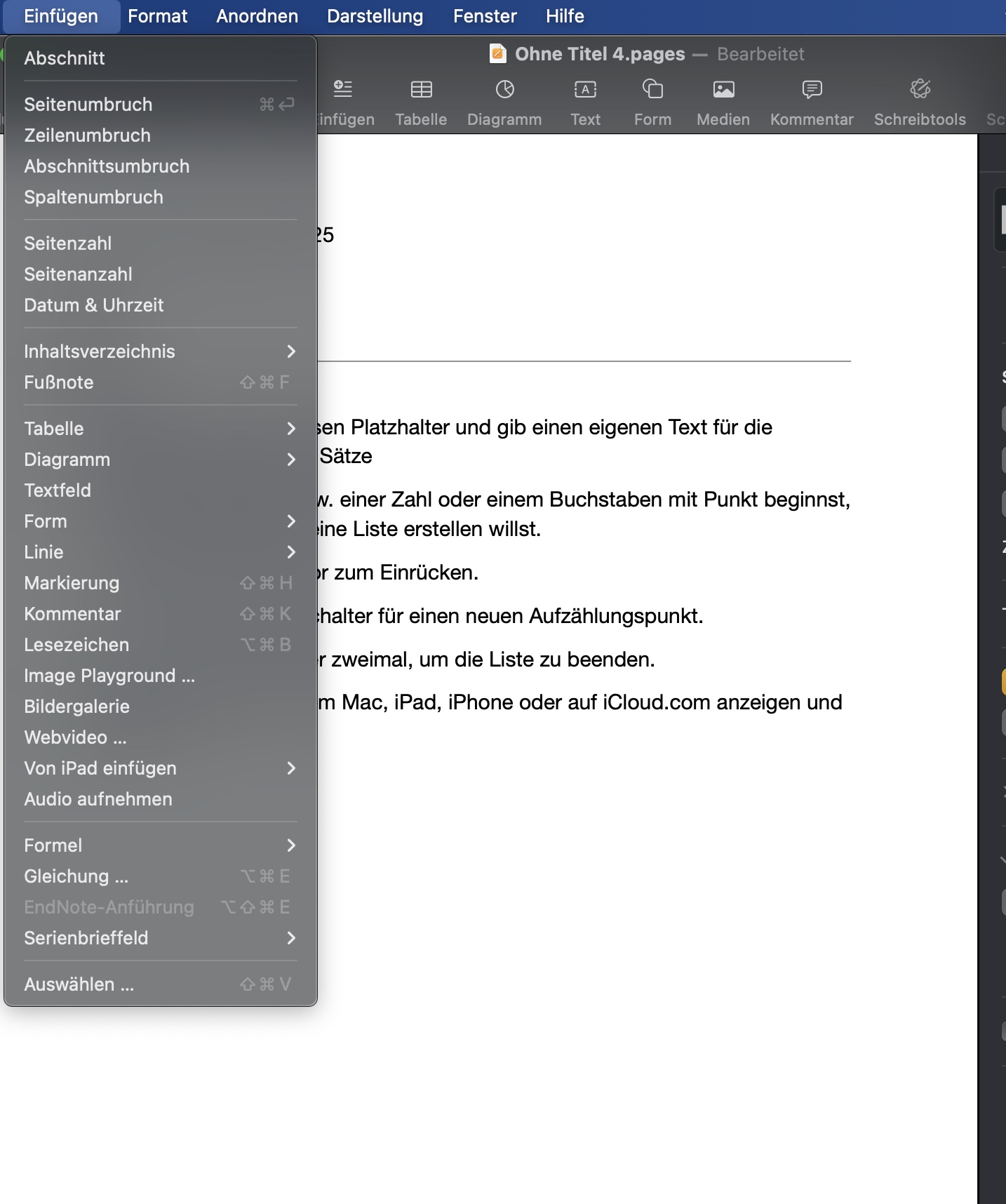Insert a Textfeld
Image resolution: width=1006 pixels, height=1204 pixels.
click(161, 490)
